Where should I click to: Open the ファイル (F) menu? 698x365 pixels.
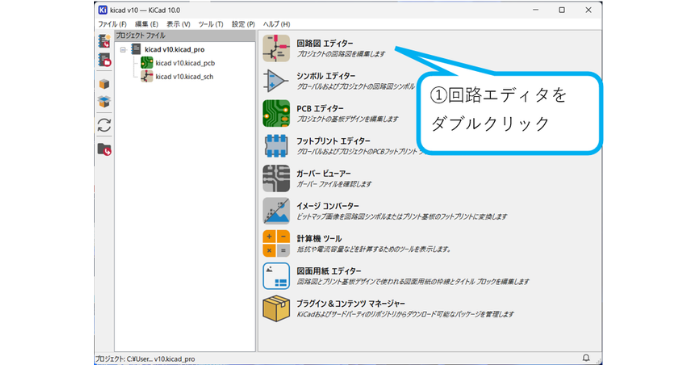click(112, 24)
